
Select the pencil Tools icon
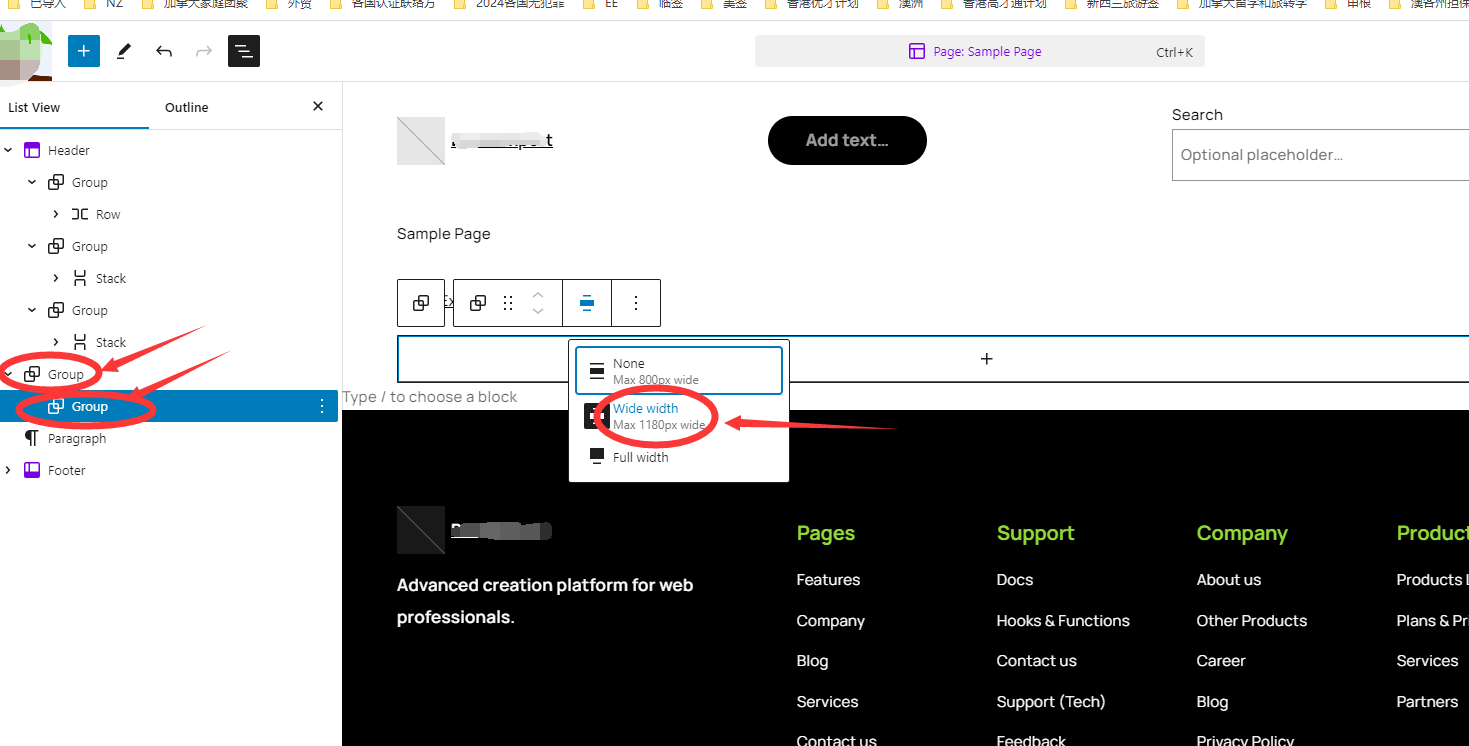tap(124, 51)
